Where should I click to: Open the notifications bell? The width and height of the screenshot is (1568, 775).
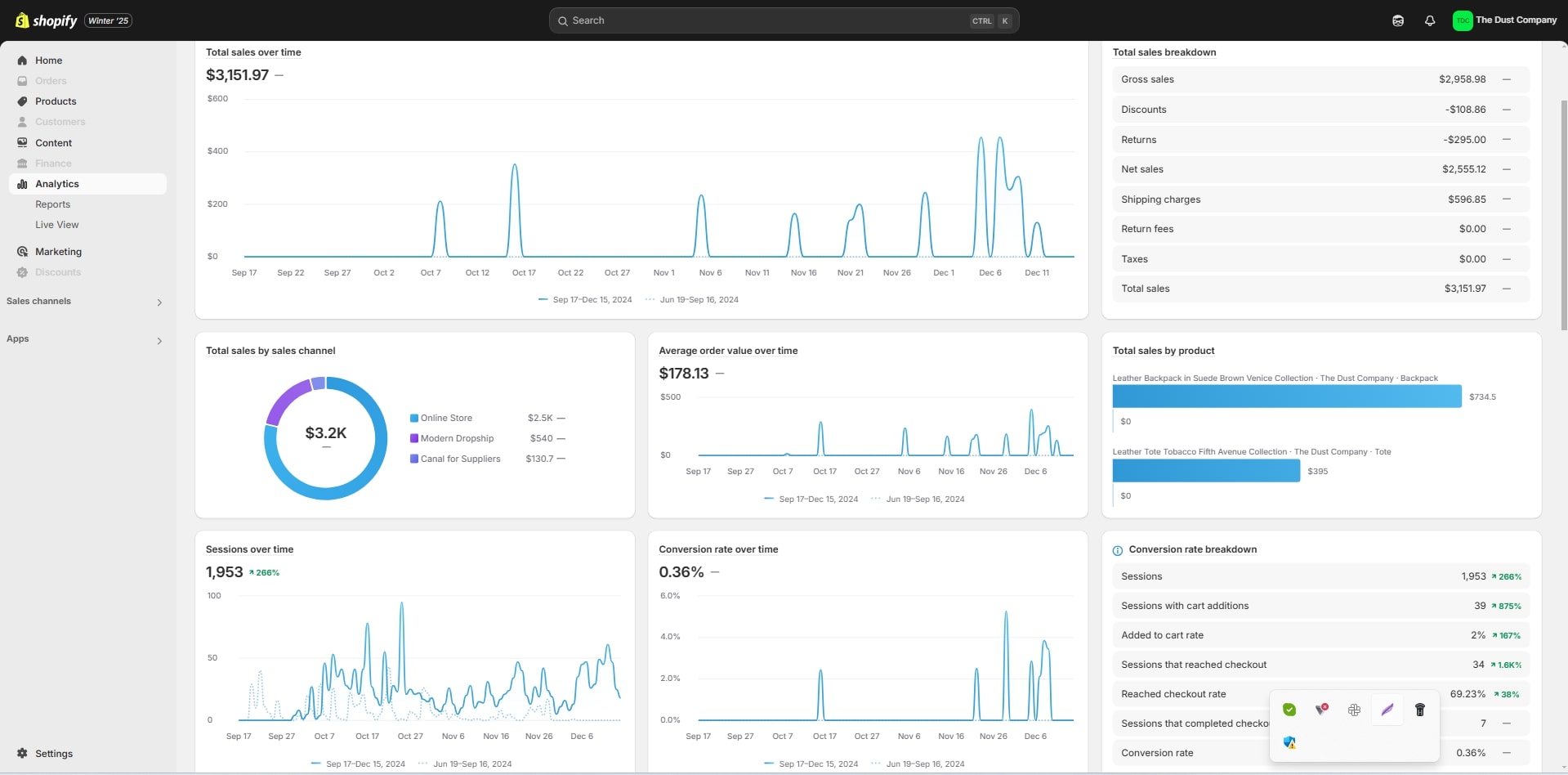[x=1430, y=20]
